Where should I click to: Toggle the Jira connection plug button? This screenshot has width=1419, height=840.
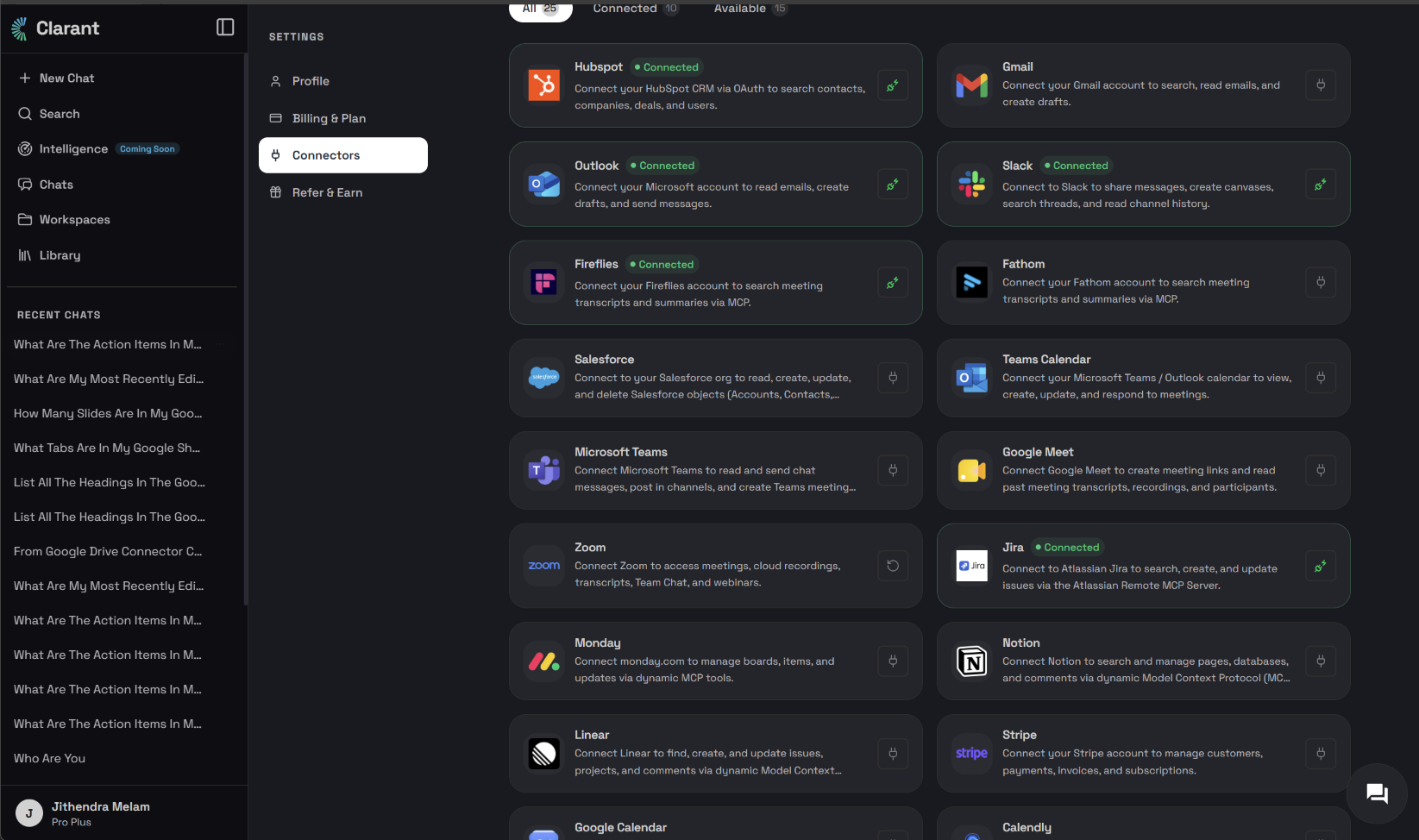[x=1321, y=566]
